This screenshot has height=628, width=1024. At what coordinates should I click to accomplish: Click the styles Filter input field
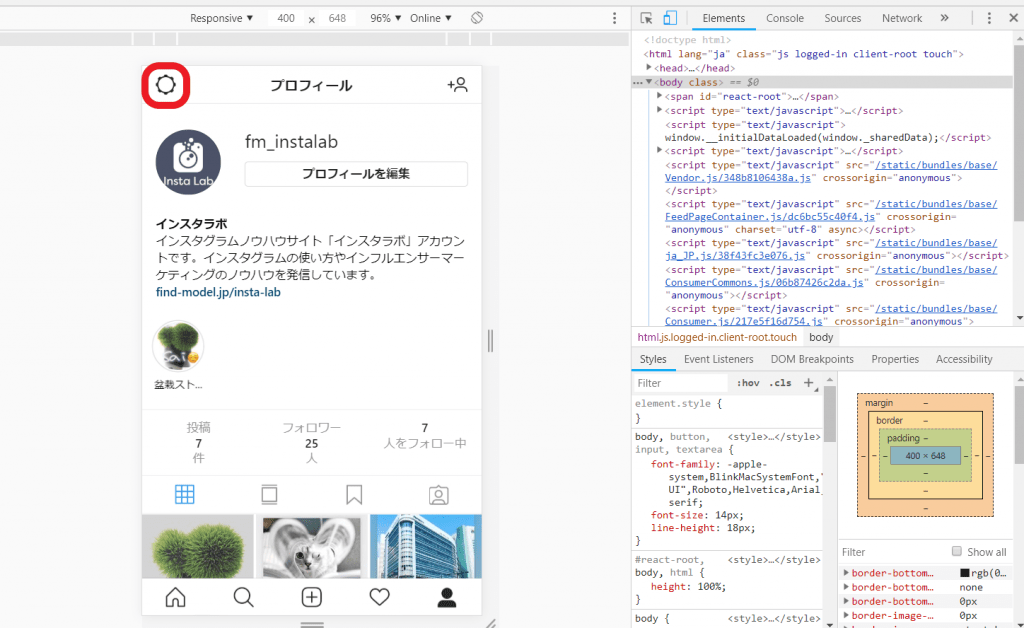tap(680, 383)
